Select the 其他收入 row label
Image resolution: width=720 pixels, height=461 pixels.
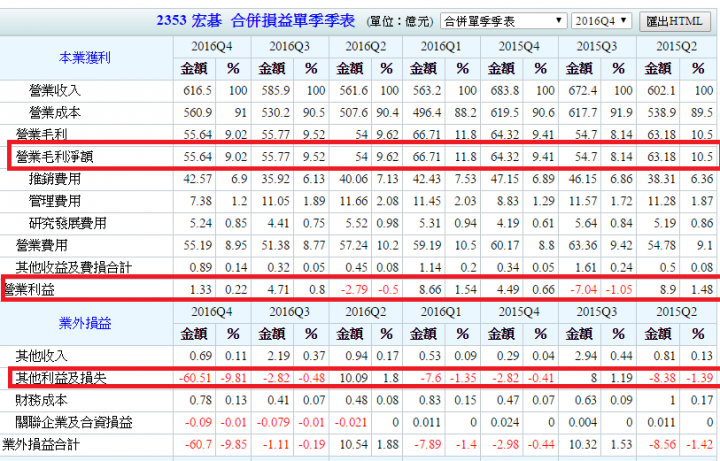point(41,356)
